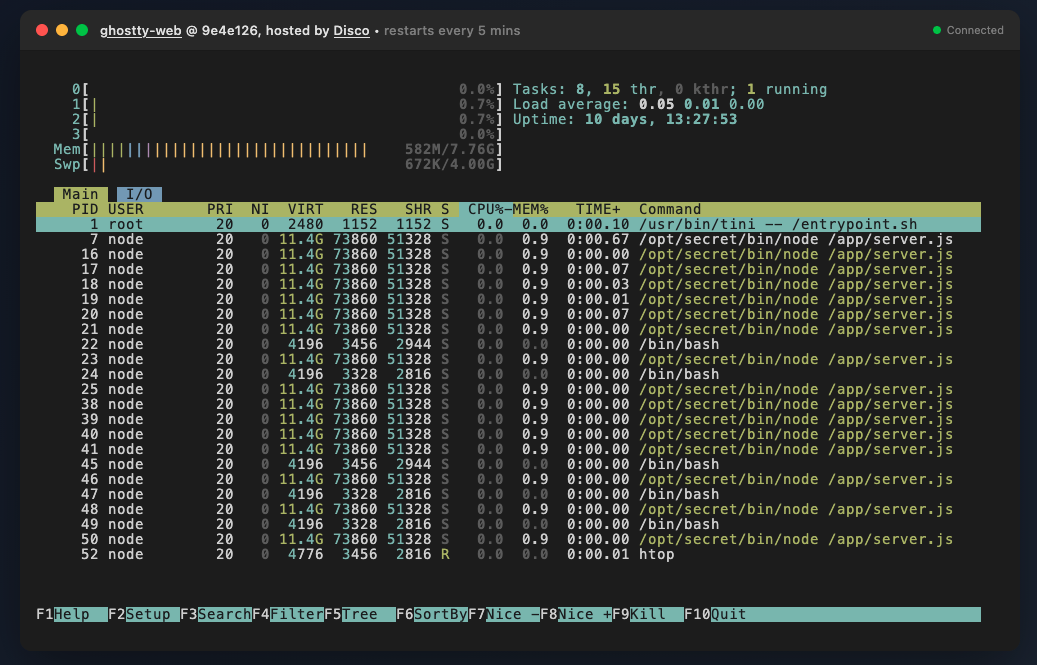
Task: Select PID 41 process row
Action: [508, 449]
